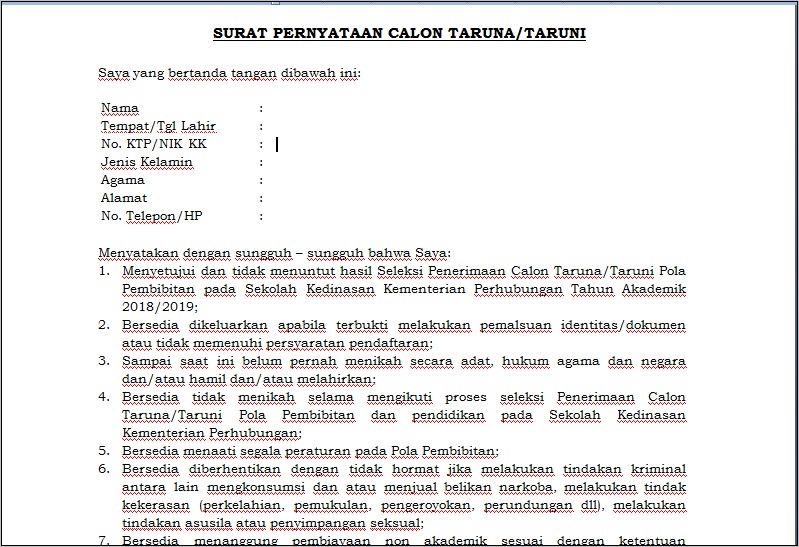
Task: Click the 'Alamat' label
Action: [x=124, y=198]
